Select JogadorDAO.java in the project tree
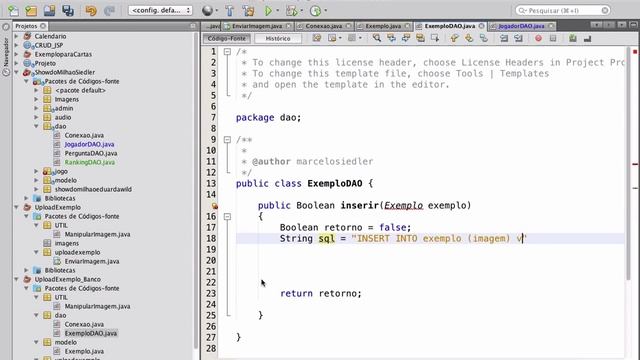This screenshot has height=360, width=640. (89, 144)
